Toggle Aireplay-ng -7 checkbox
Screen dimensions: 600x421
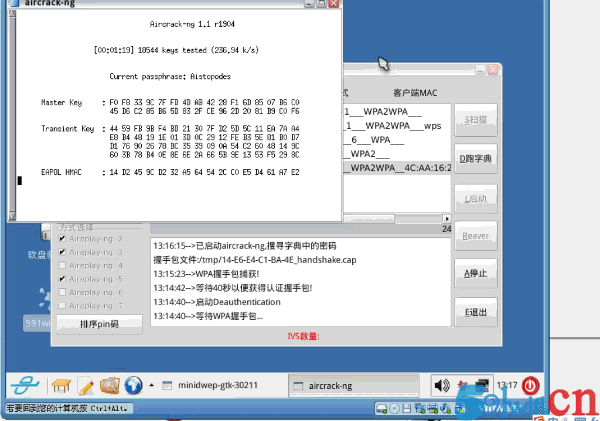[62, 306]
